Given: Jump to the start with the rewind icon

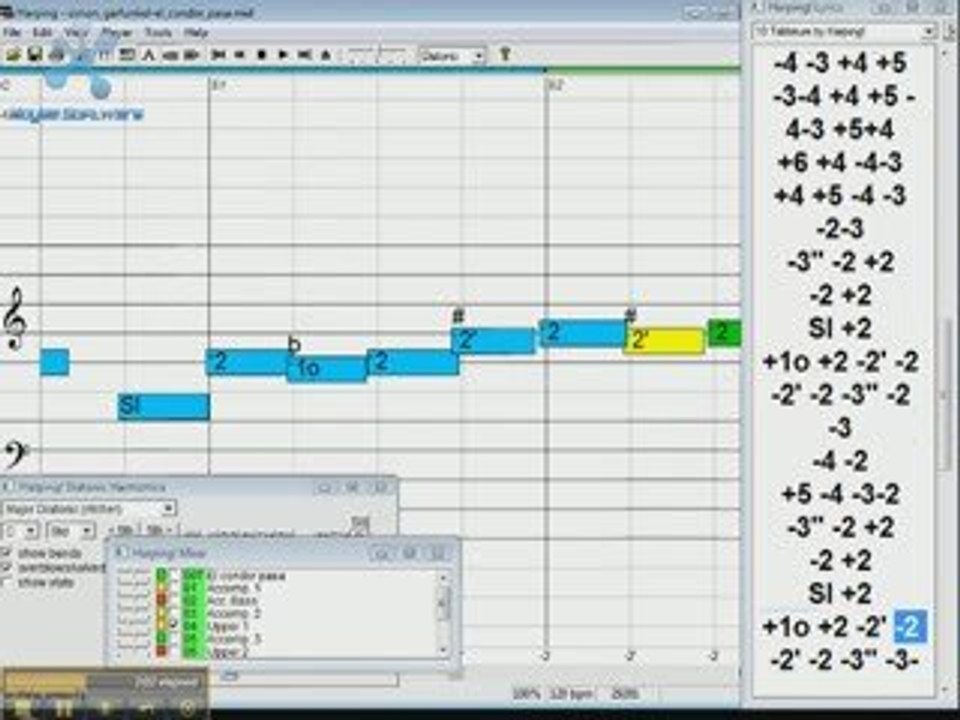Looking at the screenshot, I should point(217,55).
